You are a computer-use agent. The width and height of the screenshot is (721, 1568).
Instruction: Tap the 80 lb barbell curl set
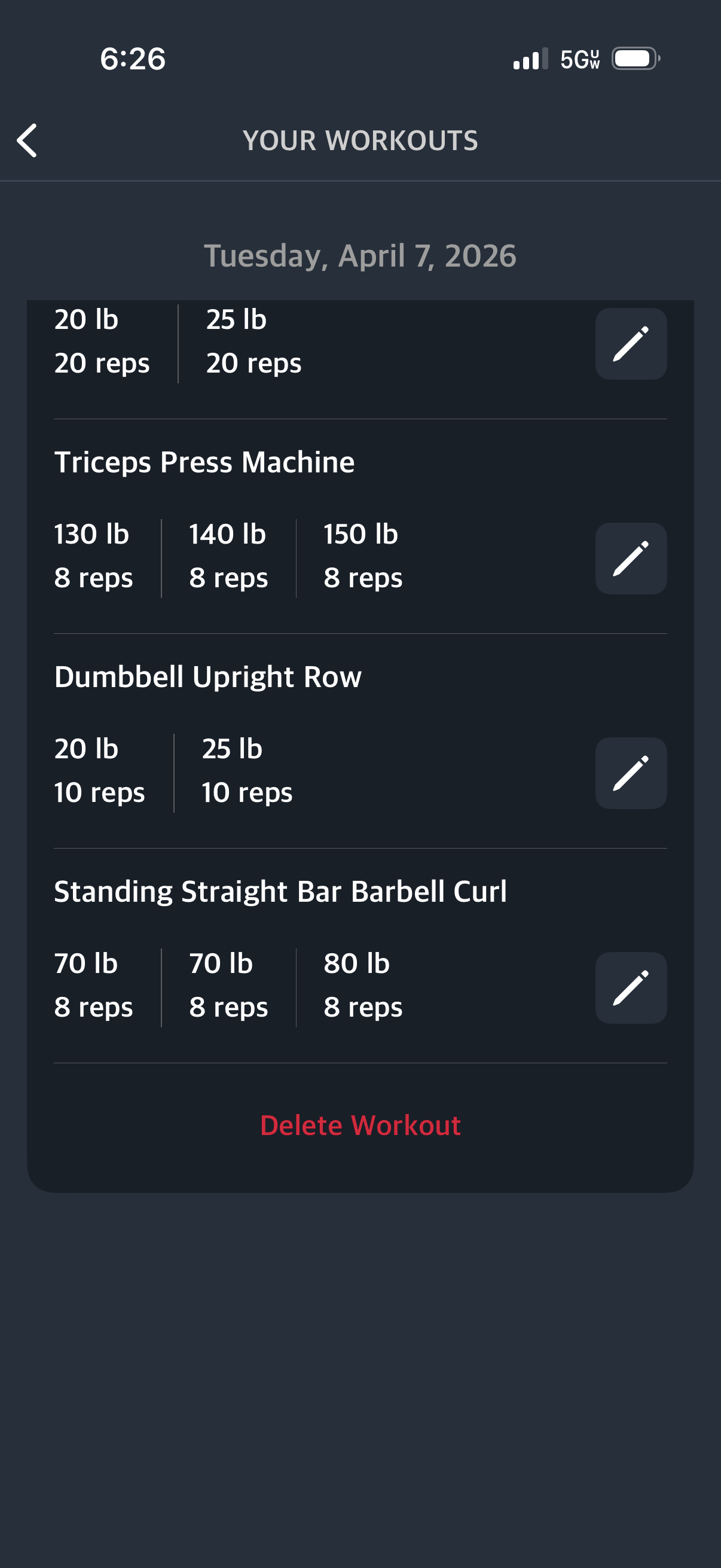[363, 985]
